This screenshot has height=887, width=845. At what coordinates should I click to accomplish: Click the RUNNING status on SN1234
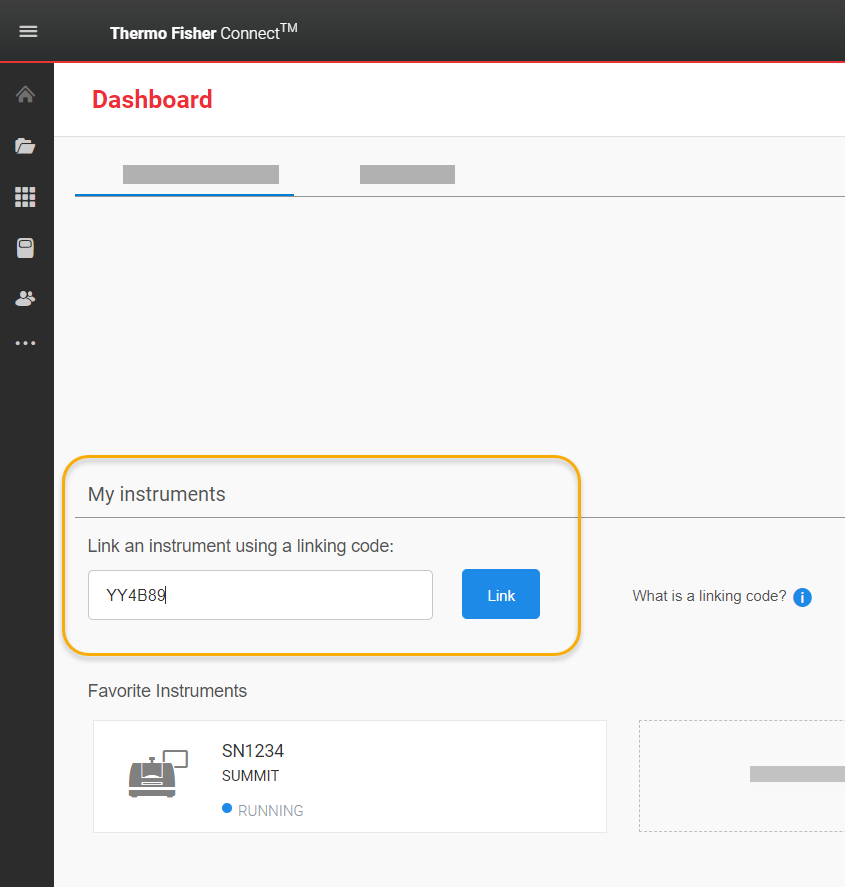click(269, 811)
